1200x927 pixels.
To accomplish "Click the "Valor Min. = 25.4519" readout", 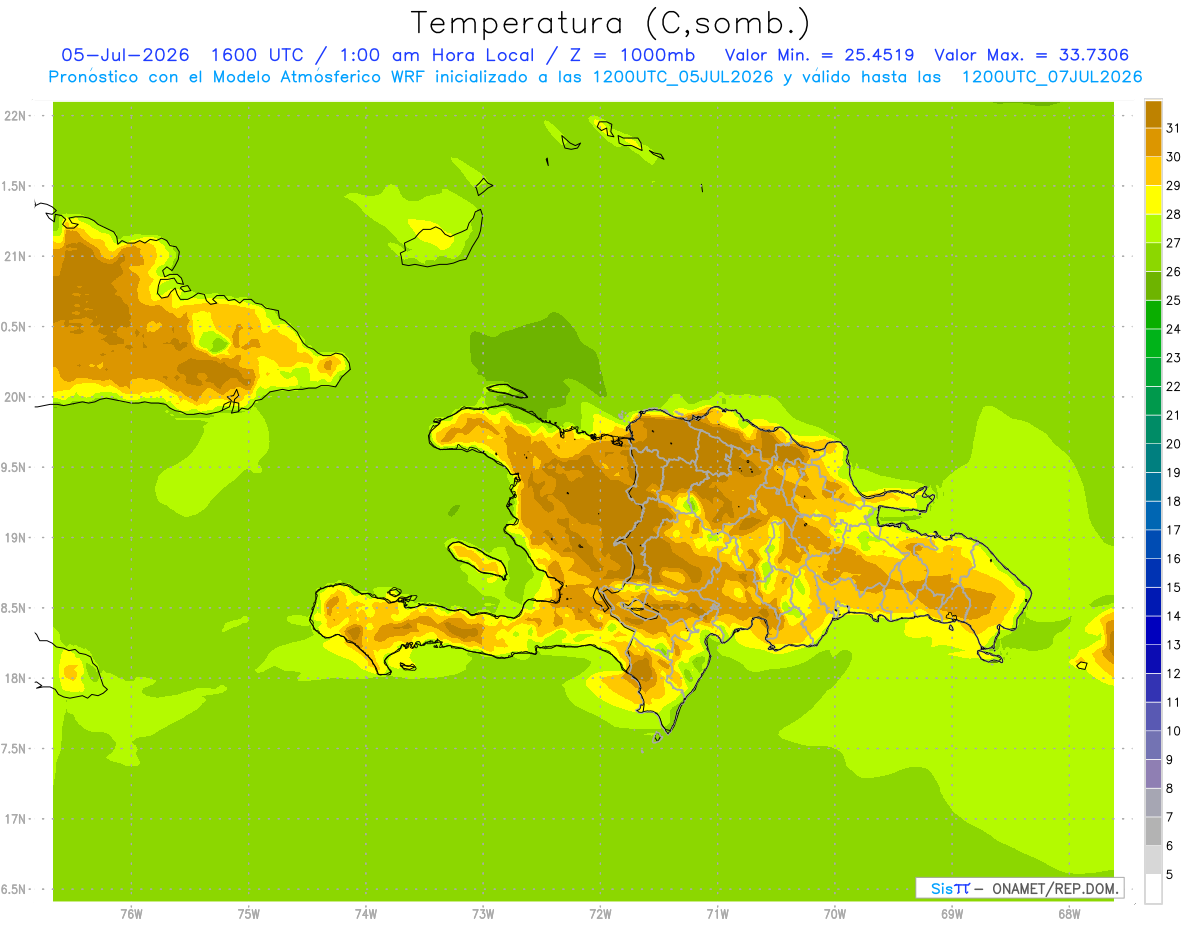I will tap(819, 55).
